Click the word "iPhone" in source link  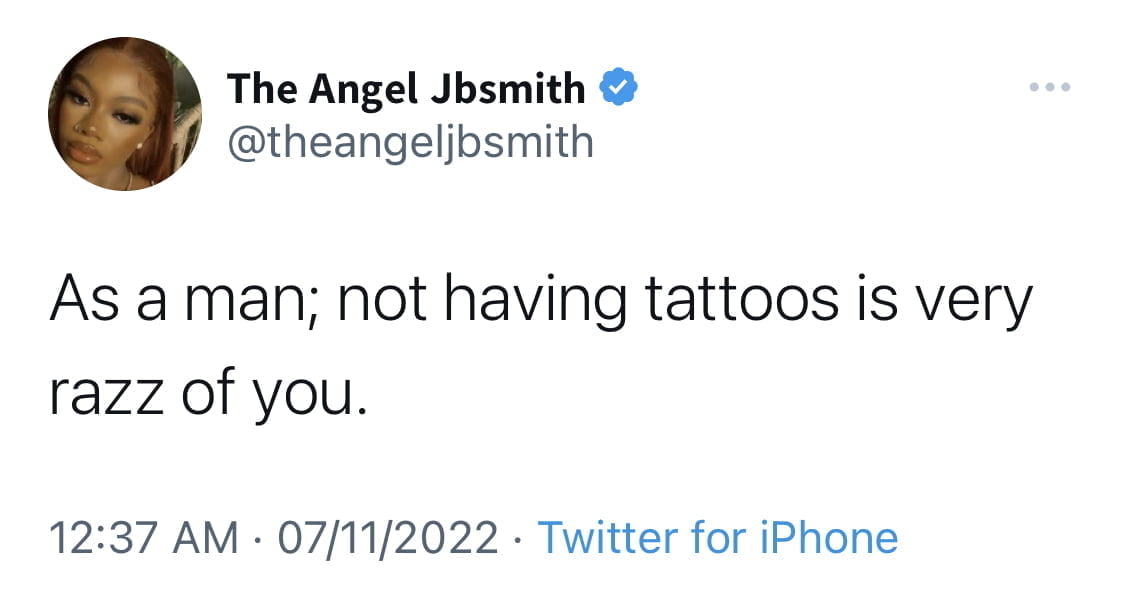coord(829,537)
